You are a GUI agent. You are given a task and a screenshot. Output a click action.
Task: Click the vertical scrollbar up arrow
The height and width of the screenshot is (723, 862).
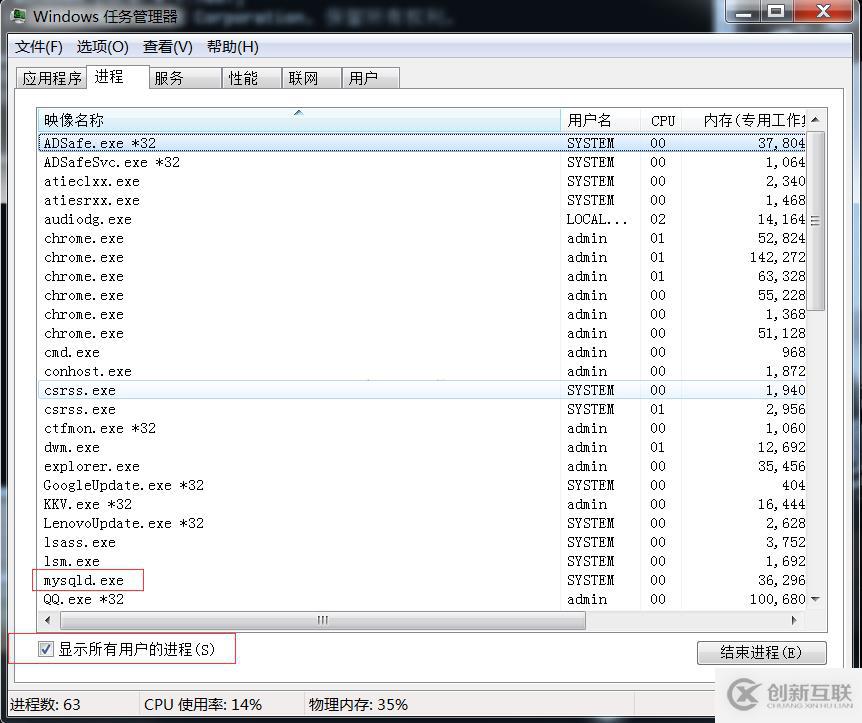point(816,119)
